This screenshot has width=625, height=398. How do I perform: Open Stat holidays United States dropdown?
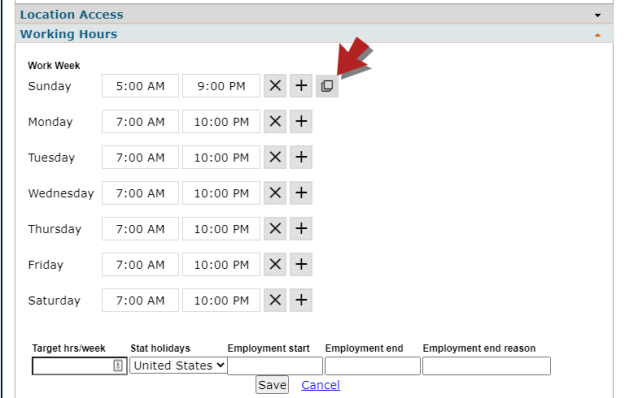coord(178,365)
